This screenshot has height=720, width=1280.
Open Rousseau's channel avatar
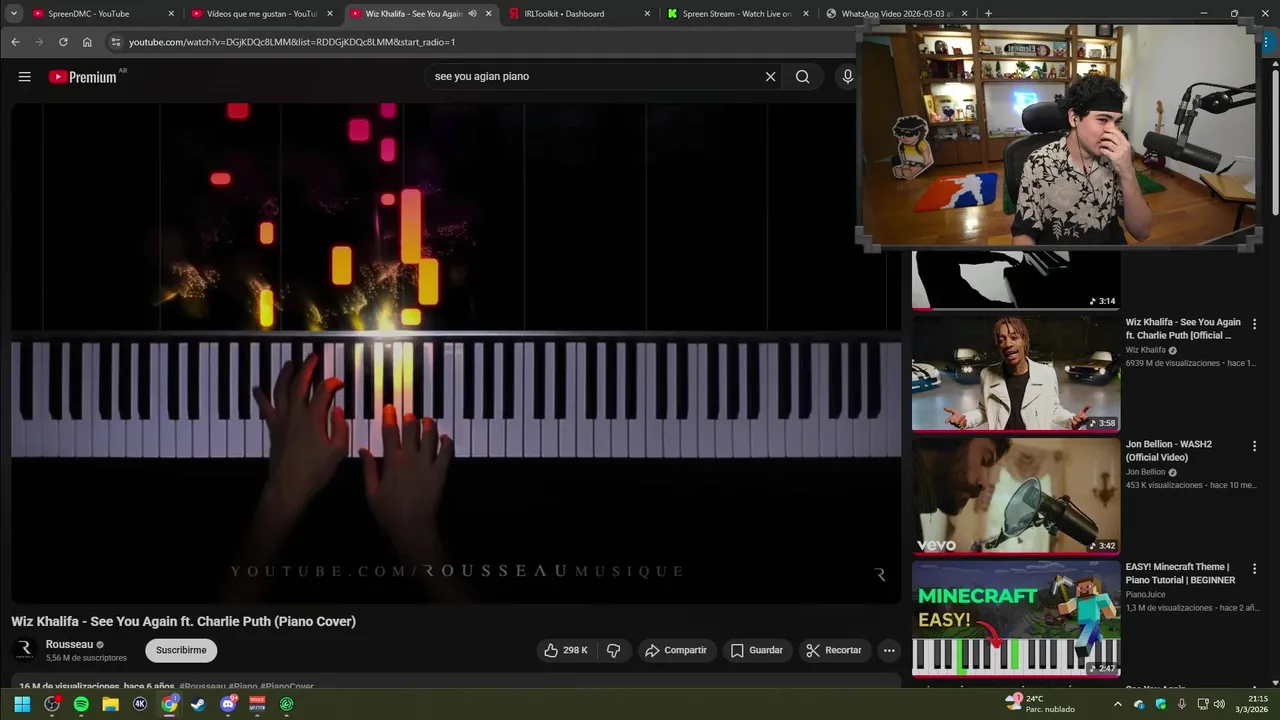click(x=25, y=650)
